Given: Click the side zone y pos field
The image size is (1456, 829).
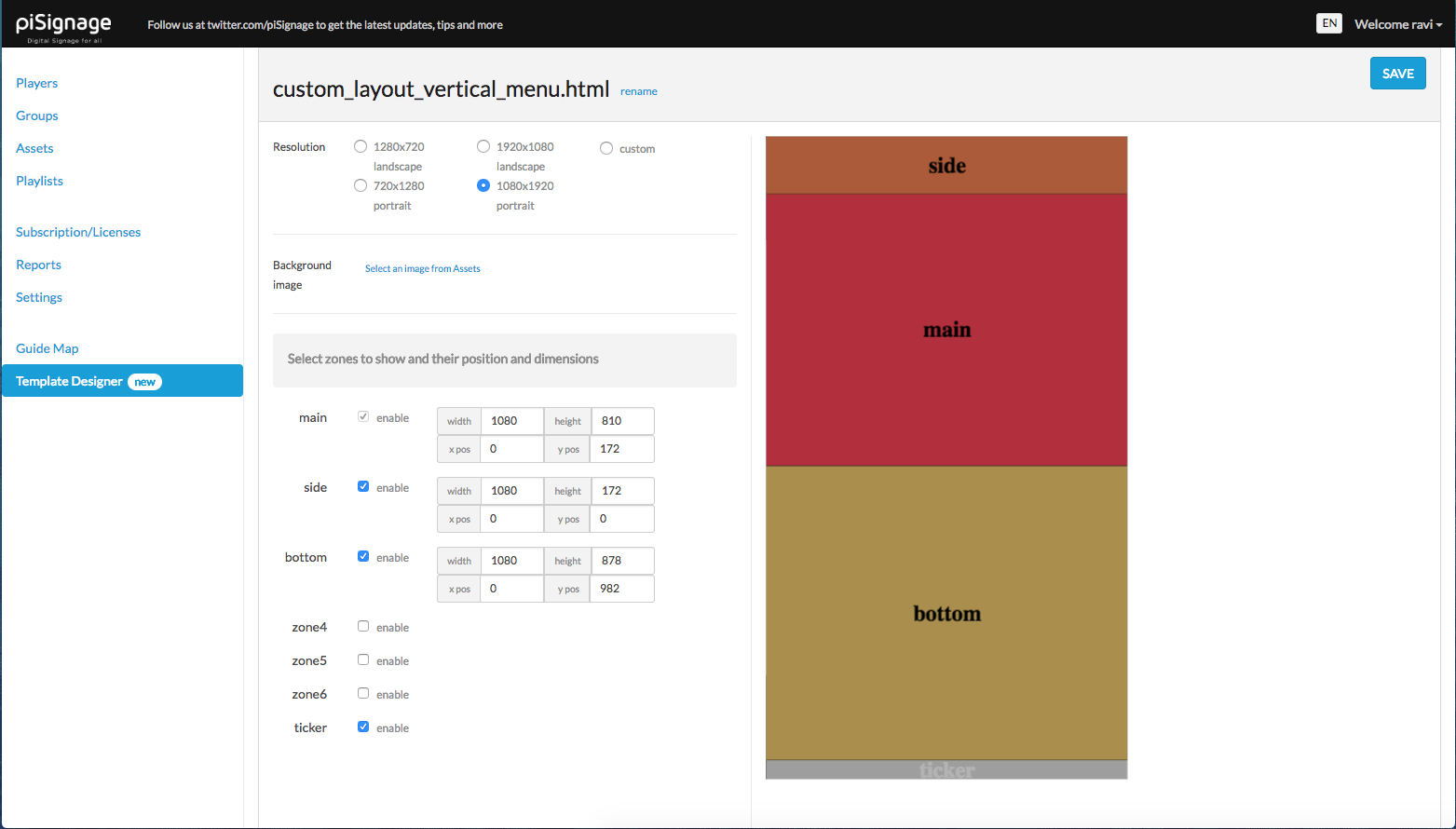Looking at the screenshot, I should click(x=622, y=519).
